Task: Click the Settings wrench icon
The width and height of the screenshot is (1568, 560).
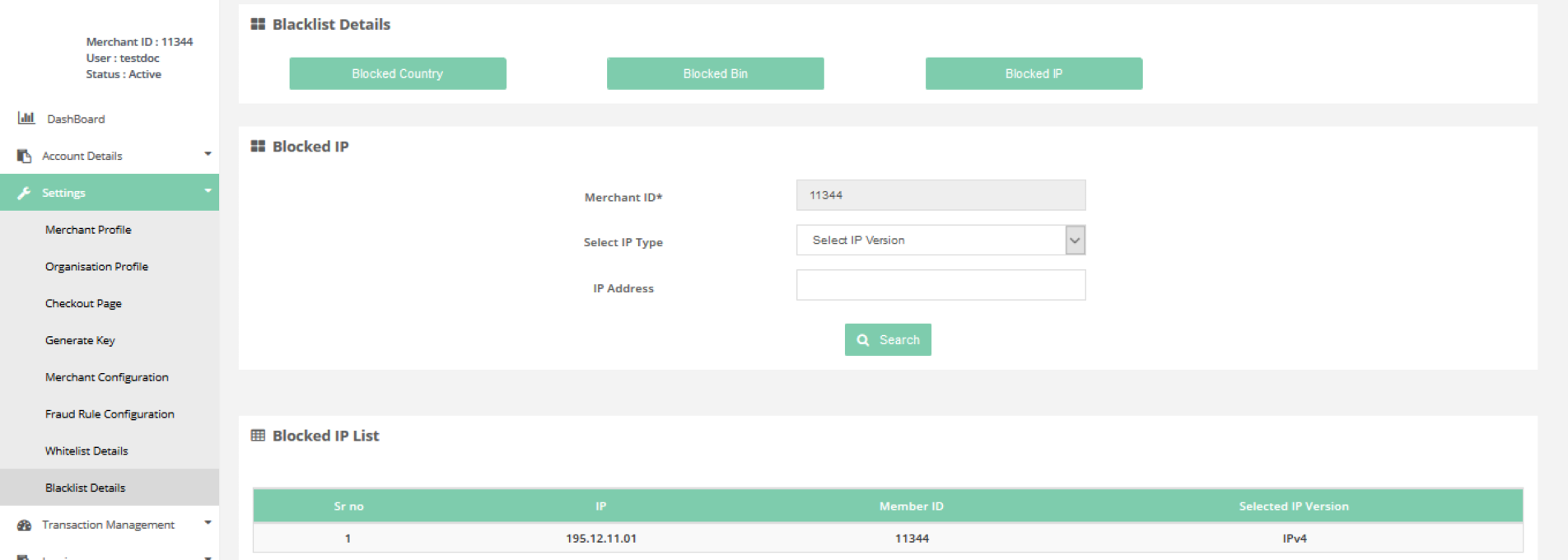Action: 24,193
